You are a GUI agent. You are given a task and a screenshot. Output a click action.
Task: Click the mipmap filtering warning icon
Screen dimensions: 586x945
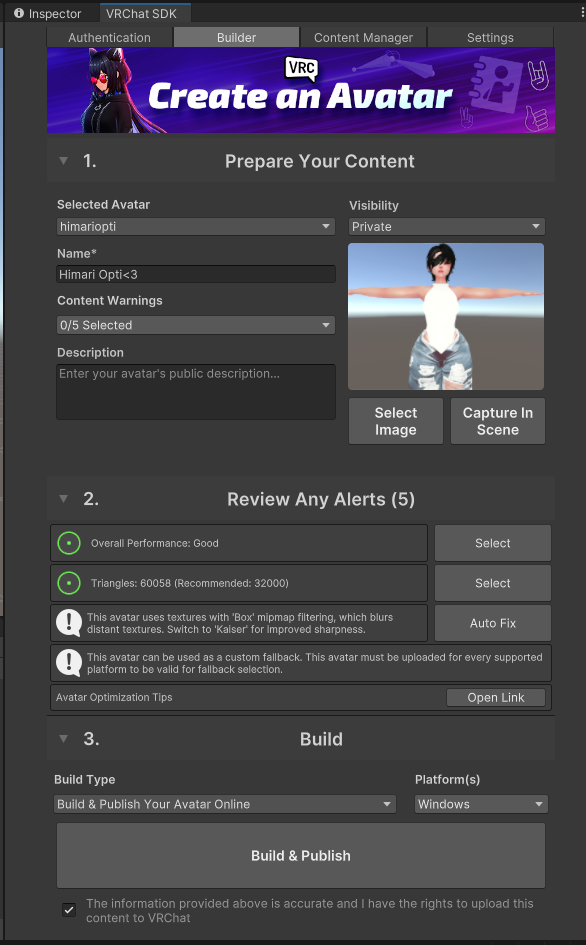tap(69, 623)
